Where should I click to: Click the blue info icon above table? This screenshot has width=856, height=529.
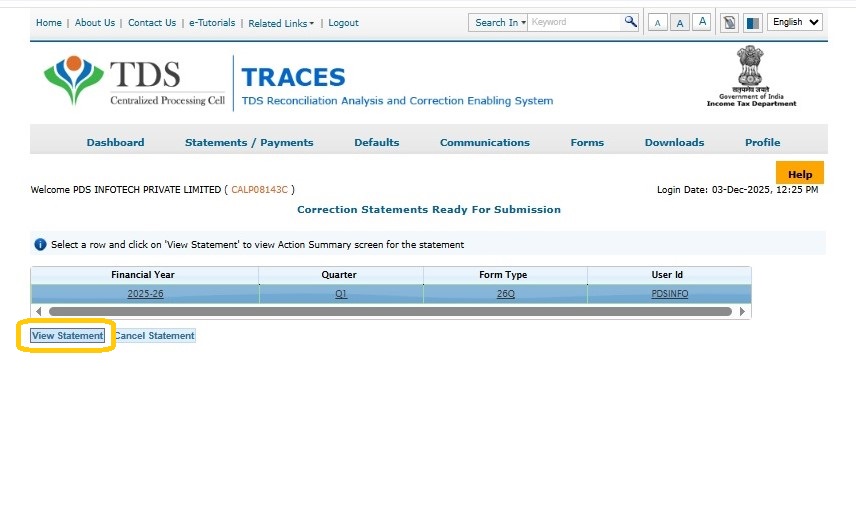(40, 244)
